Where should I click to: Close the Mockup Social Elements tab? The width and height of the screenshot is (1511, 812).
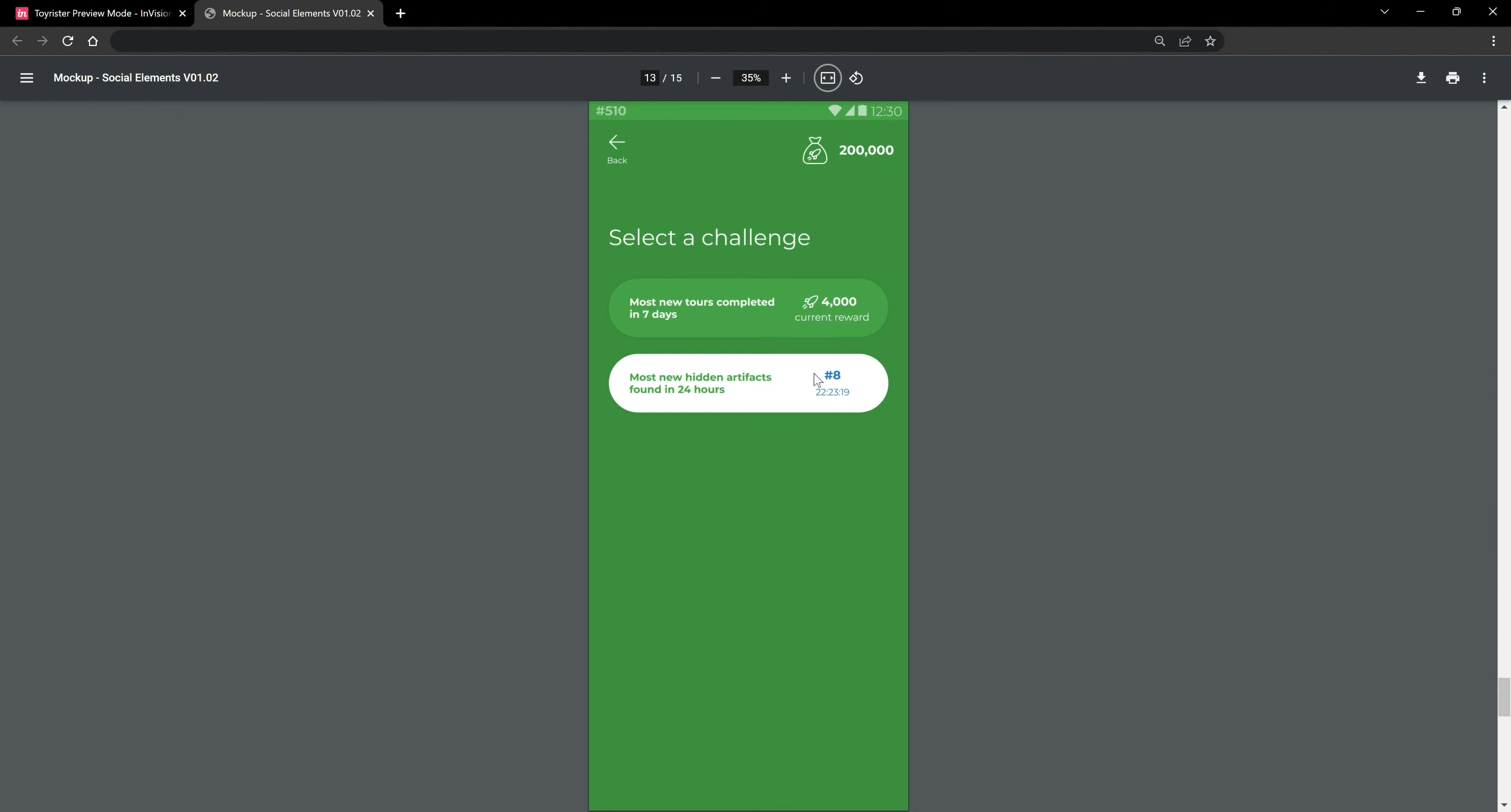tap(371, 13)
